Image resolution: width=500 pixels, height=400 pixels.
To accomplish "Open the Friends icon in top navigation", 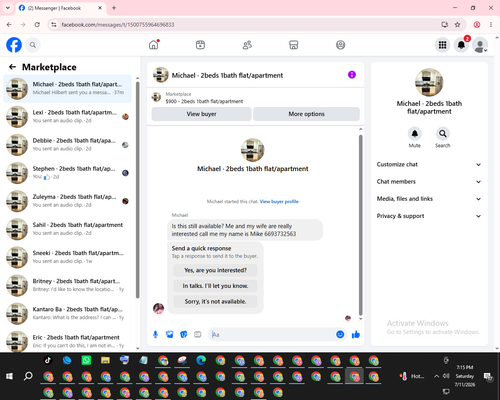I will click(247, 45).
